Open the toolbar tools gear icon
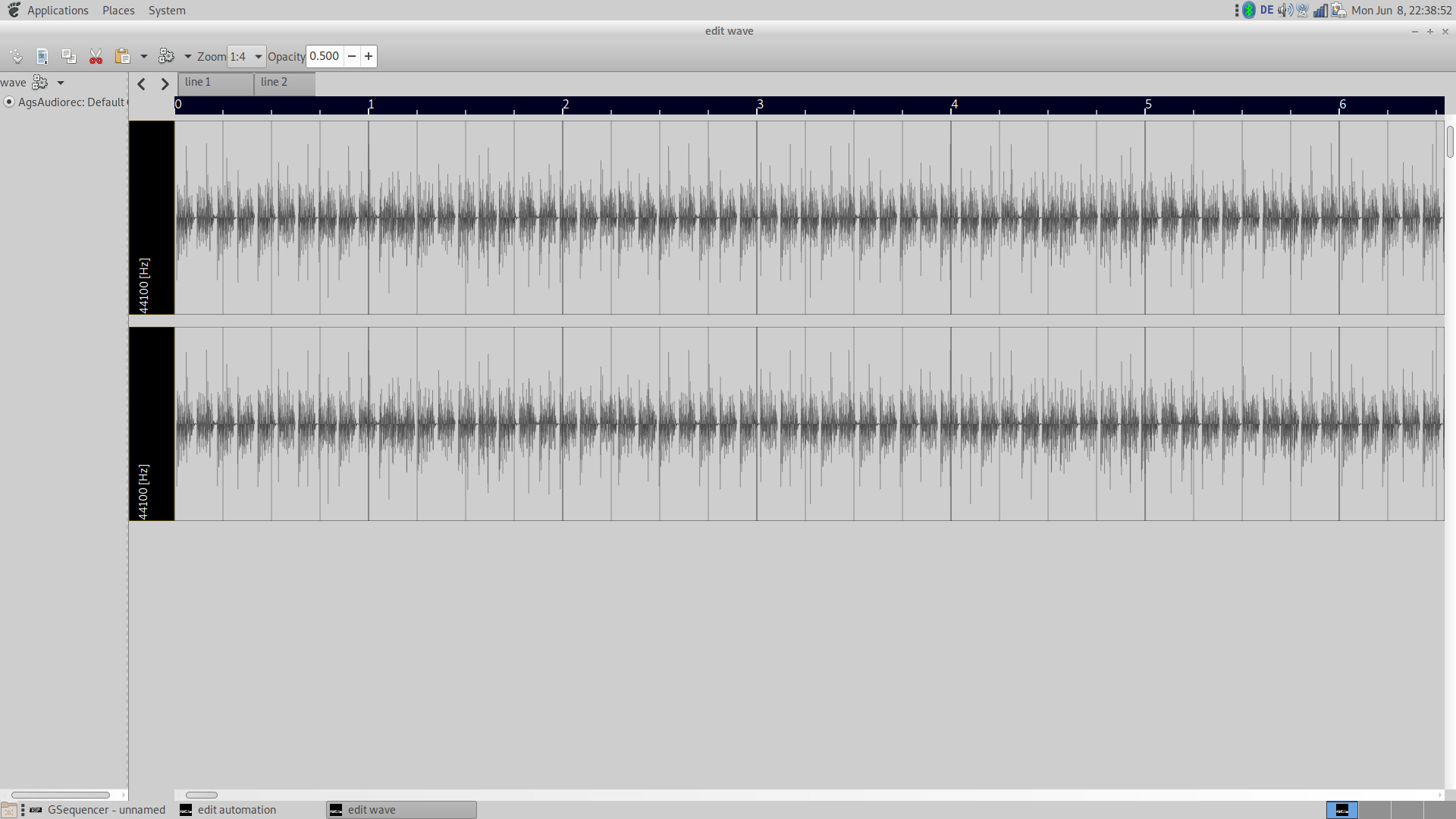1456x819 pixels. click(x=166, y=56)
